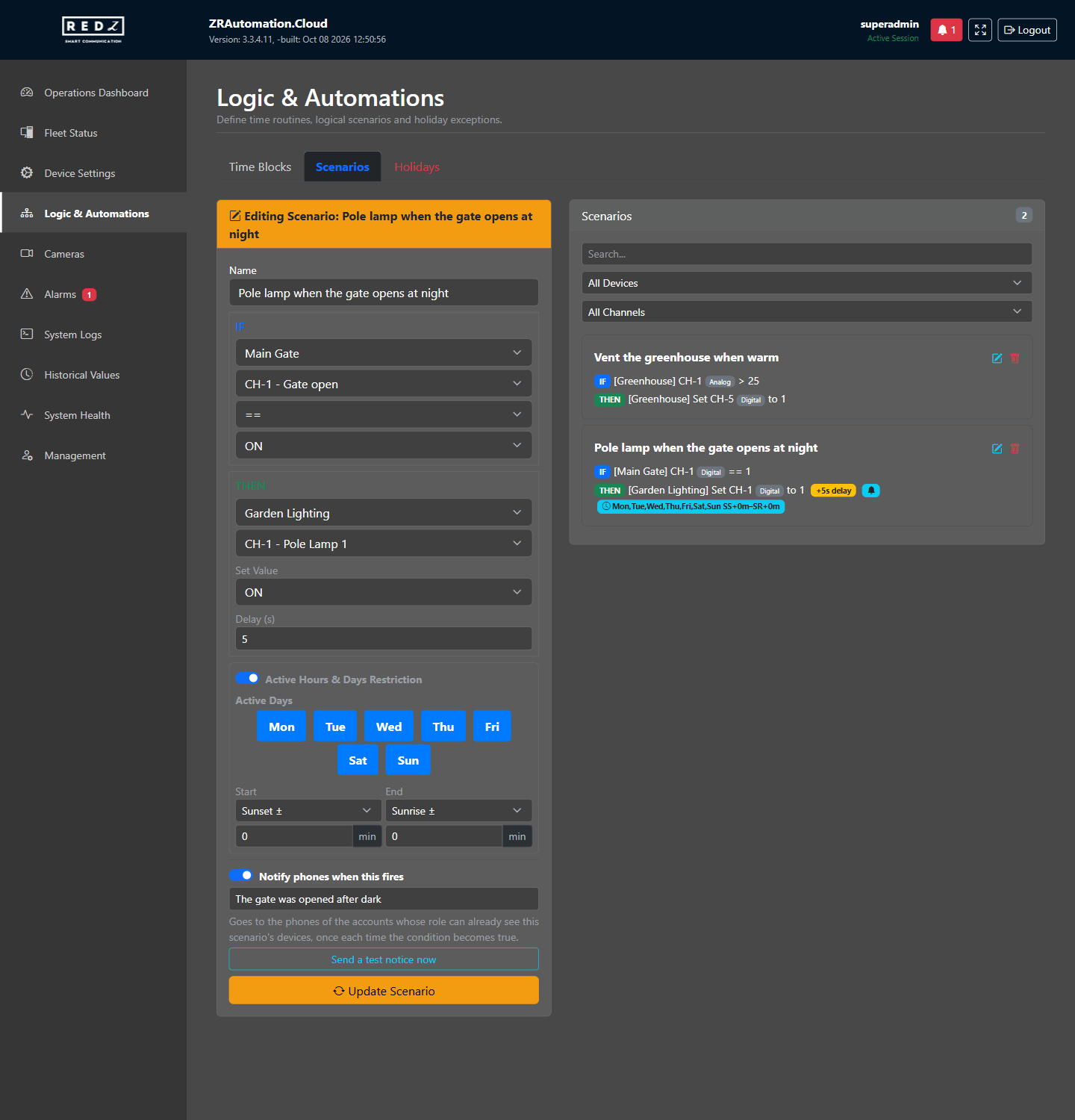Screen dimensions: 1075x1120
Task: Toggle the Mon active day button
Action: (281, 727)
